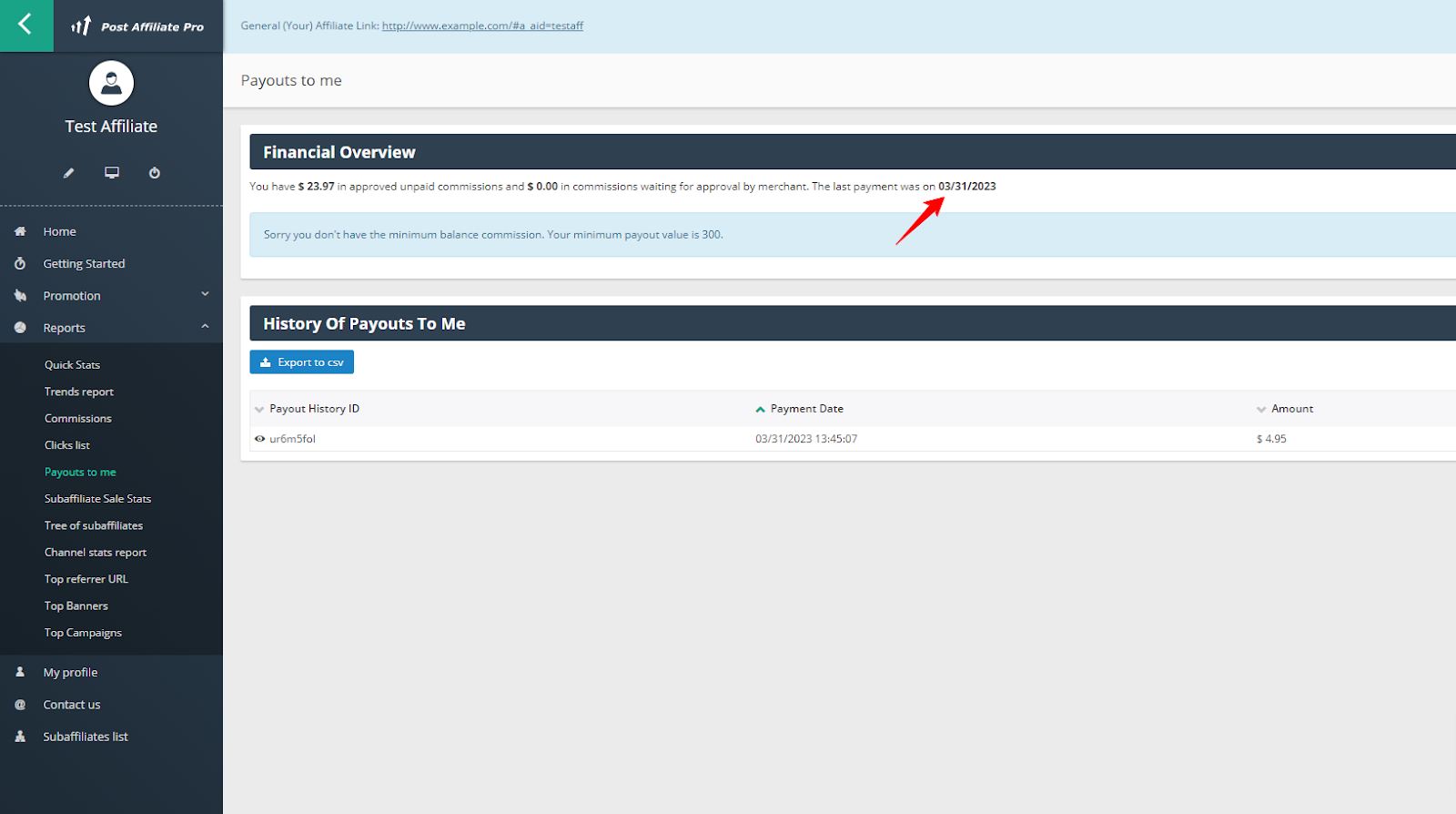
Task: Collapse the Reports menu chevron
Action: tap(205, 327)
